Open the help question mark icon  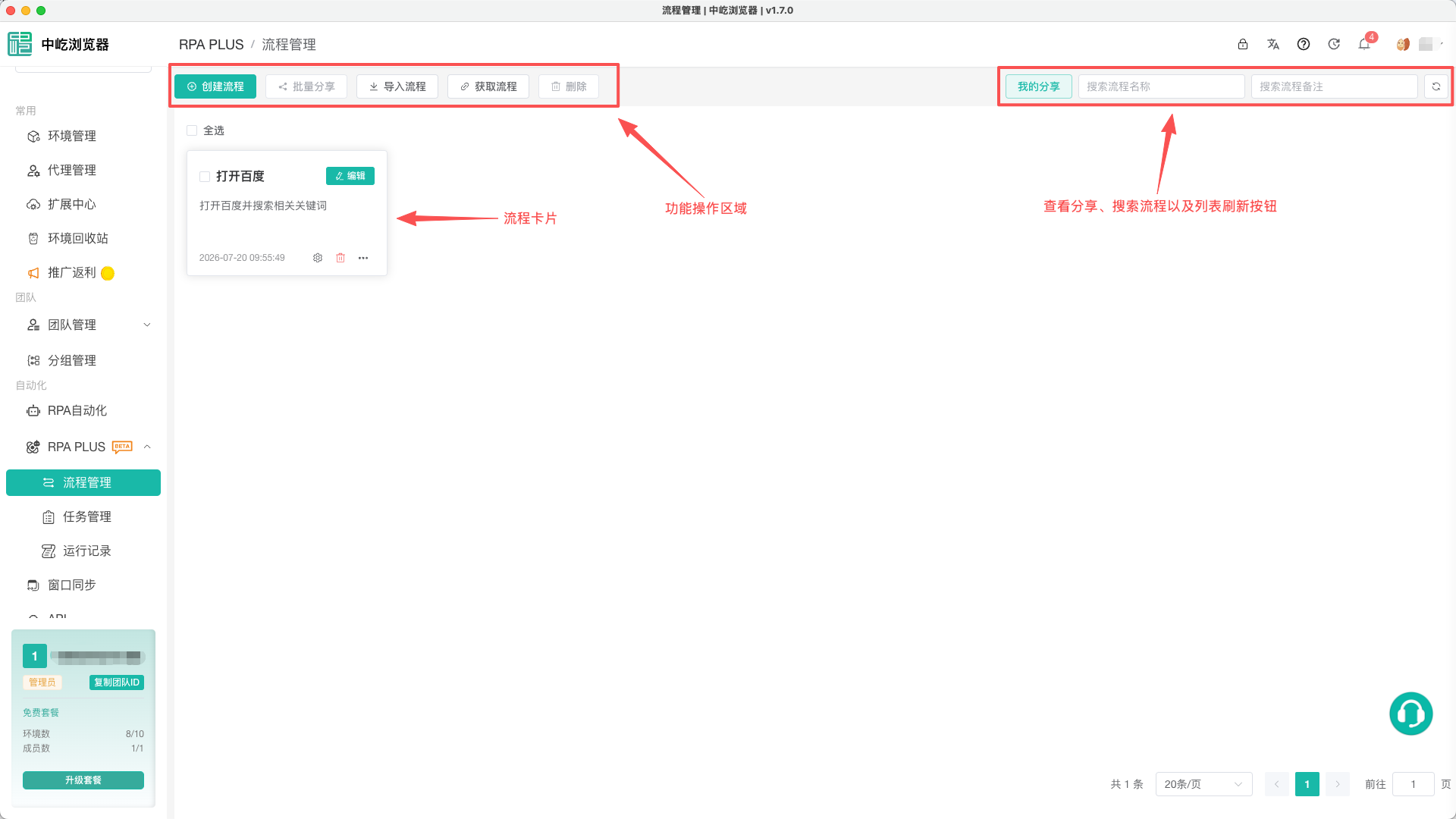1304,44
